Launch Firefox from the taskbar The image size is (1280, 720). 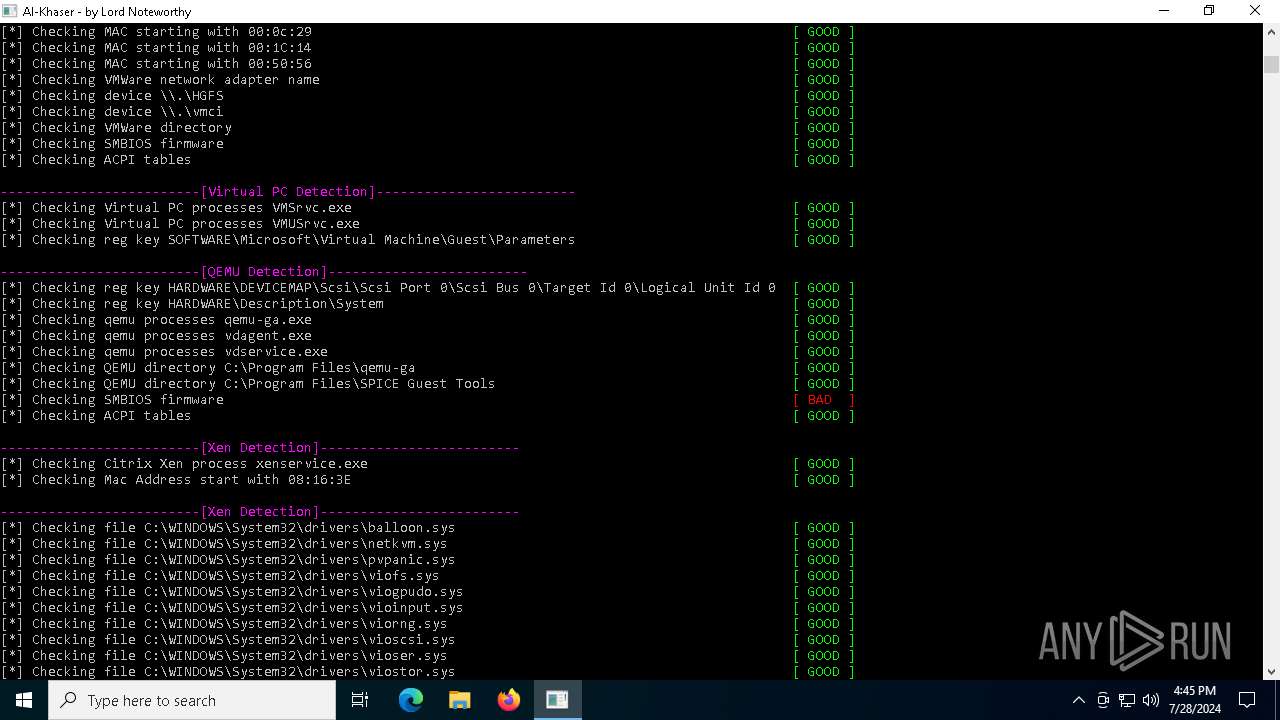tap(509, 700)
